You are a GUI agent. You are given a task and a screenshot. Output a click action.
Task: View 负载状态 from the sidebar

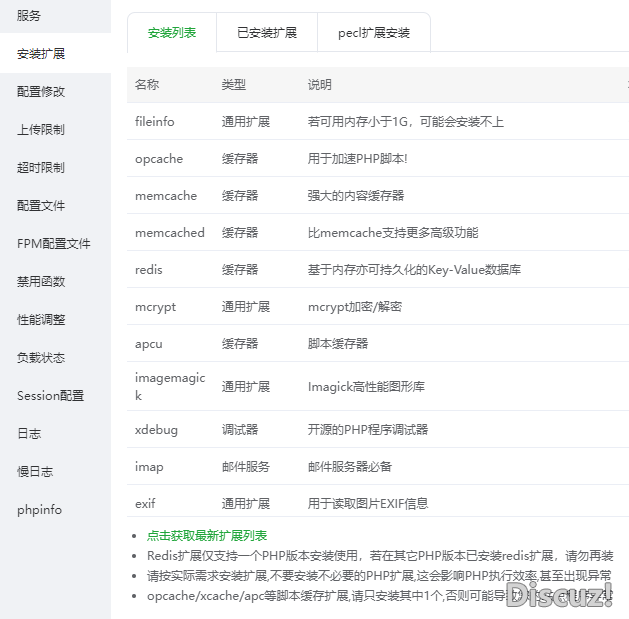pos(41,358)
